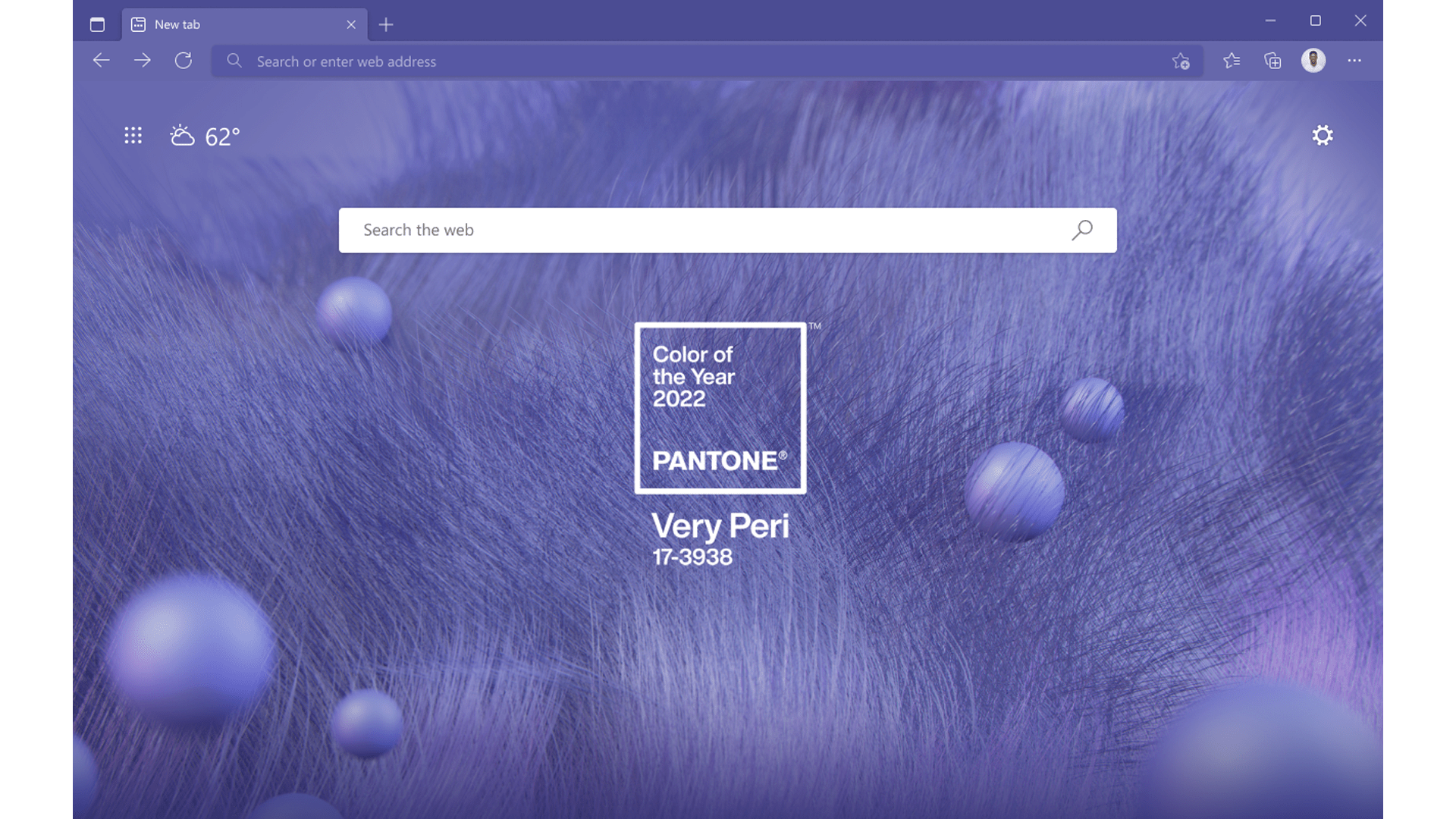Navigate back with the back arrow
1456x819 pixels.
pyautogui.click(x=101, y=61)
